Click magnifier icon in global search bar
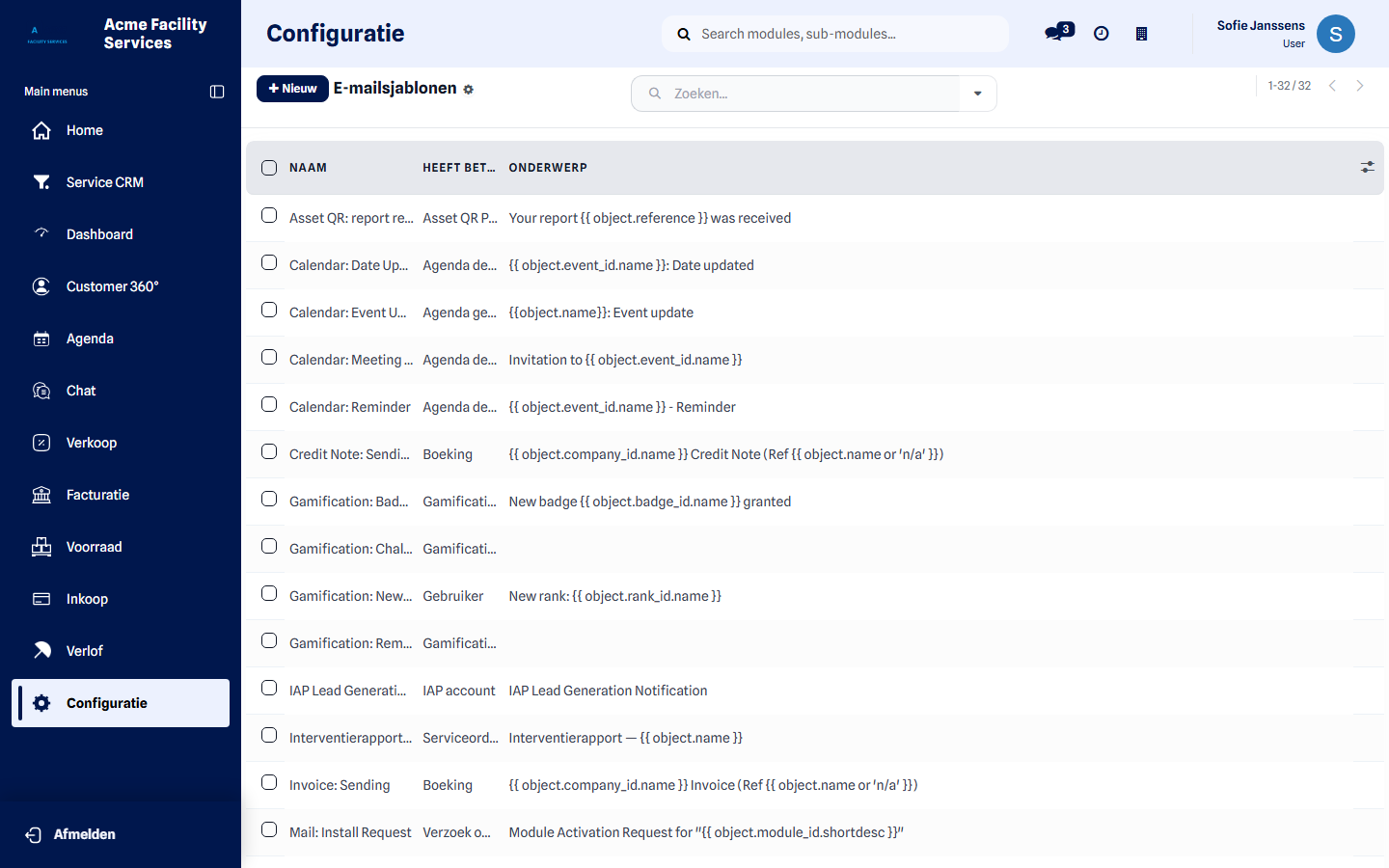 tap(684, 34)
